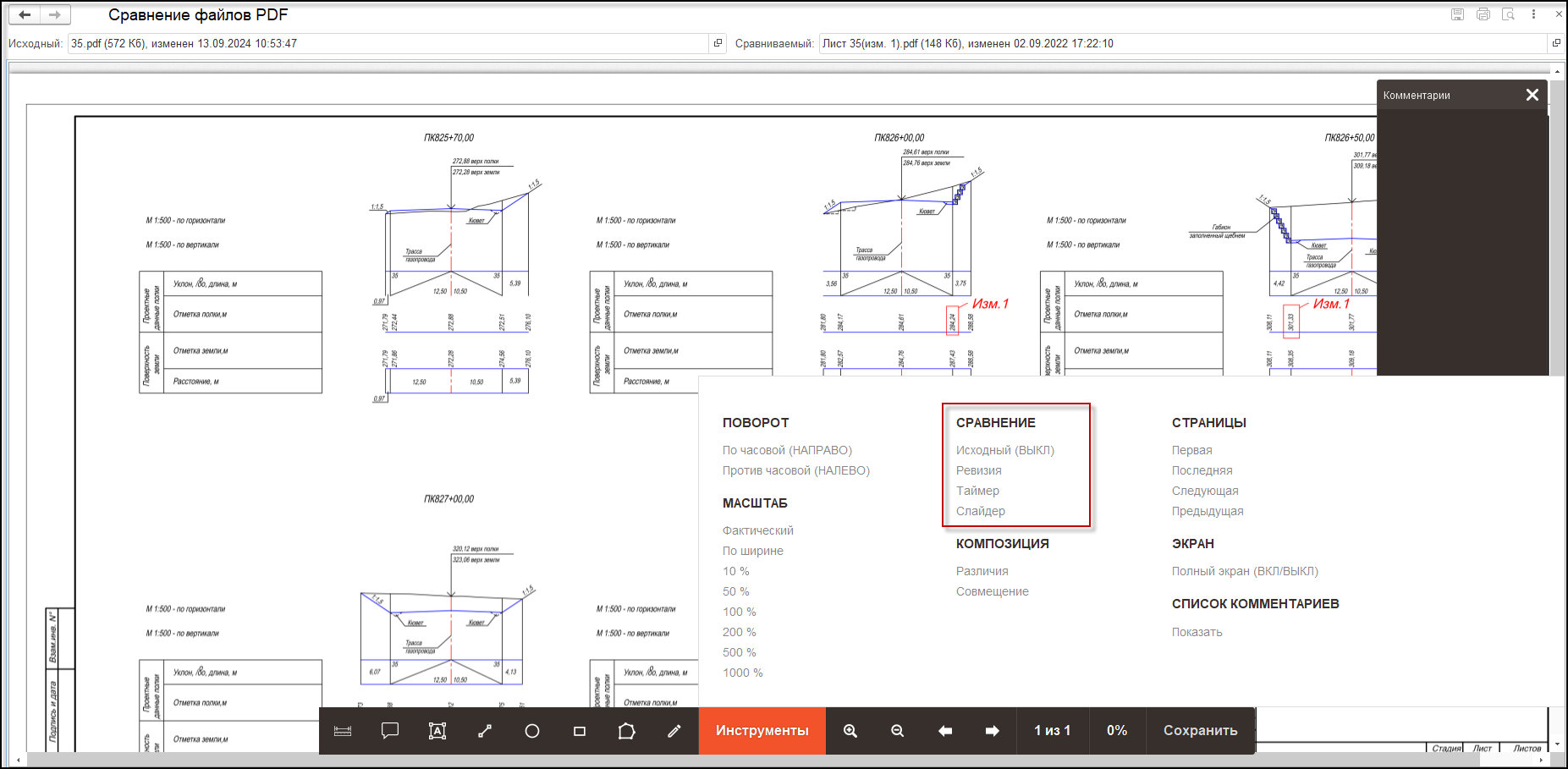Close the Комментарии panel
Viewport: 1568px width, 769px height.
click(1532, 95)
